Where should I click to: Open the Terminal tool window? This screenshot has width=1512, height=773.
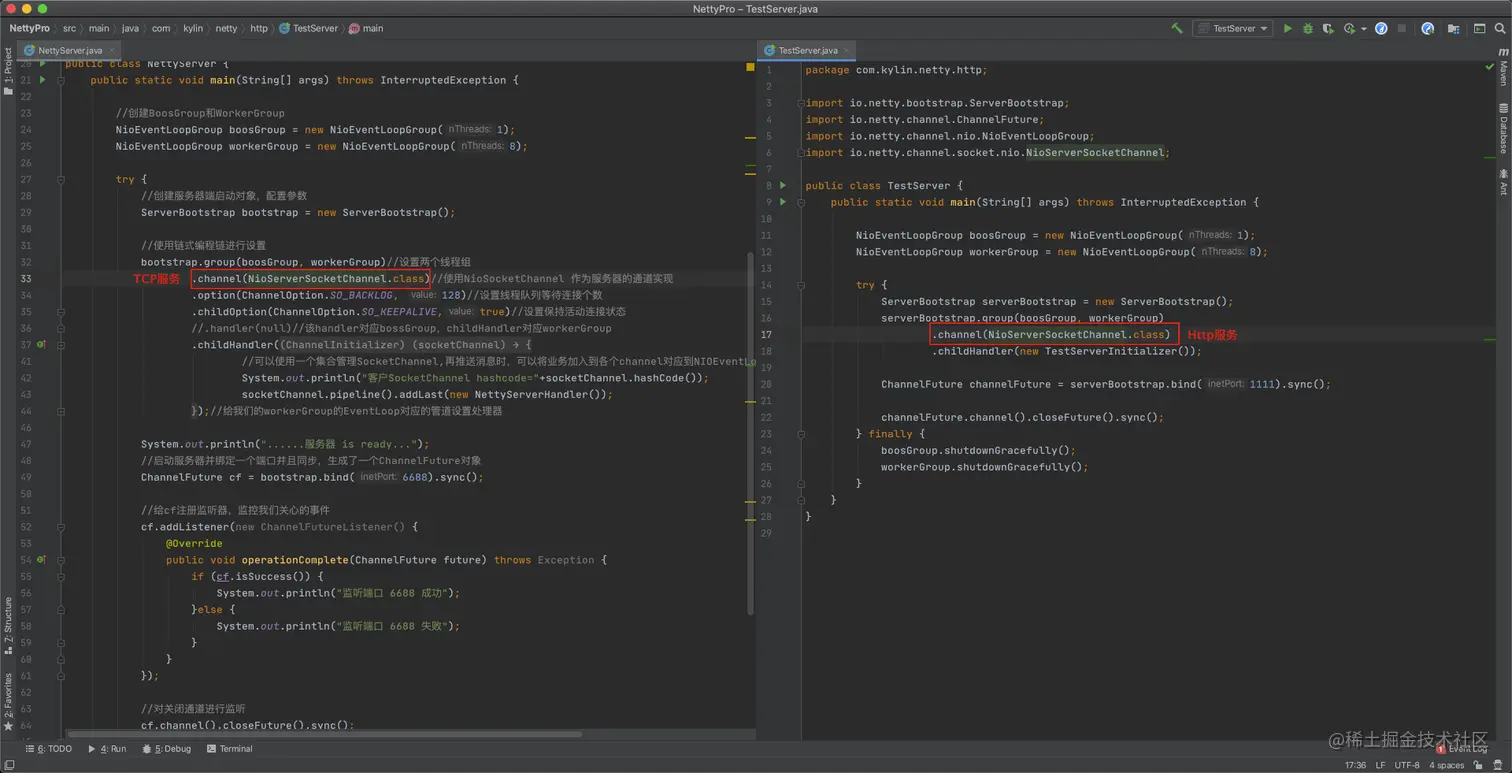tap(229, 749)
